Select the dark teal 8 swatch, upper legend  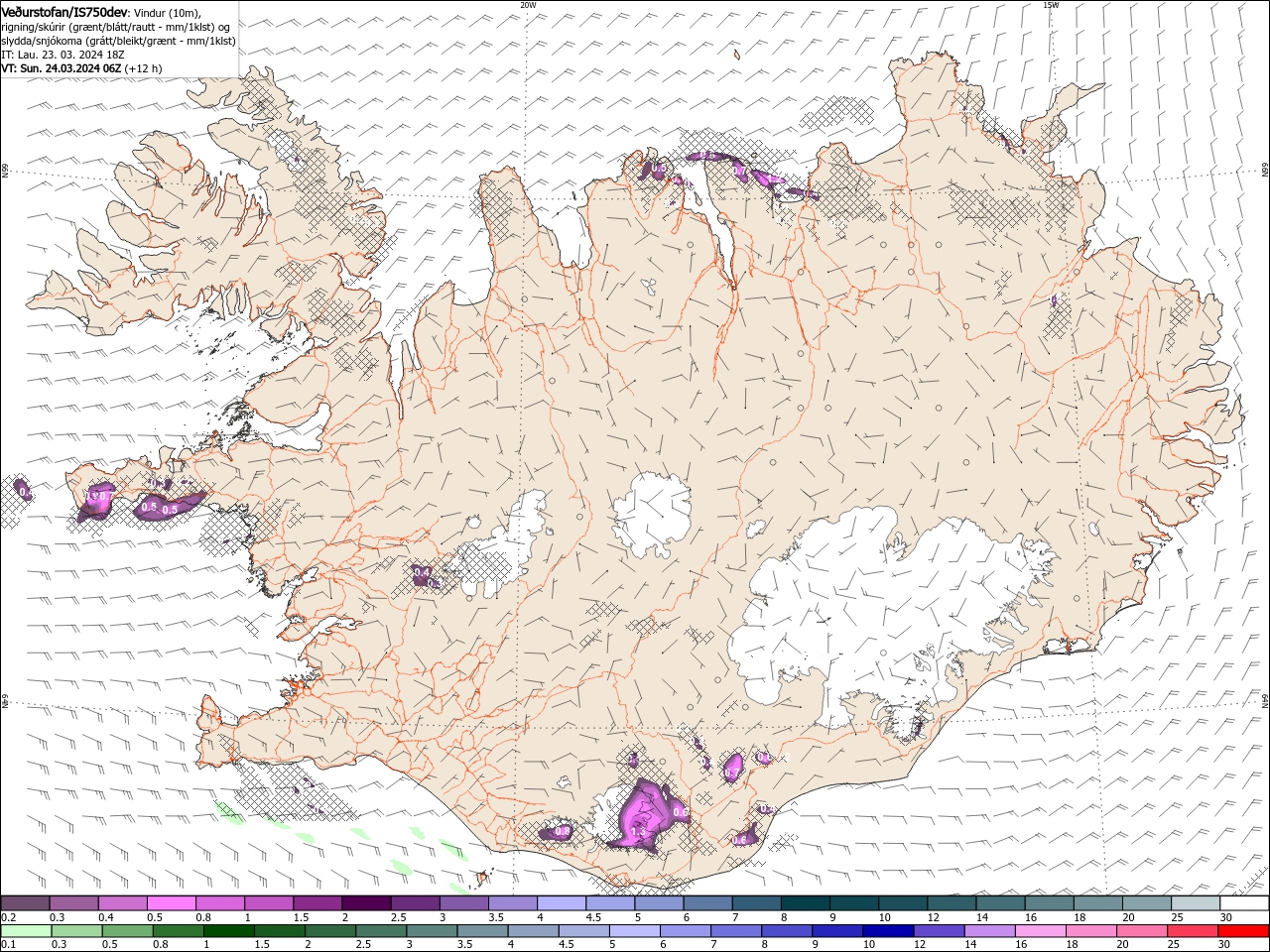[x=804, y=903]
